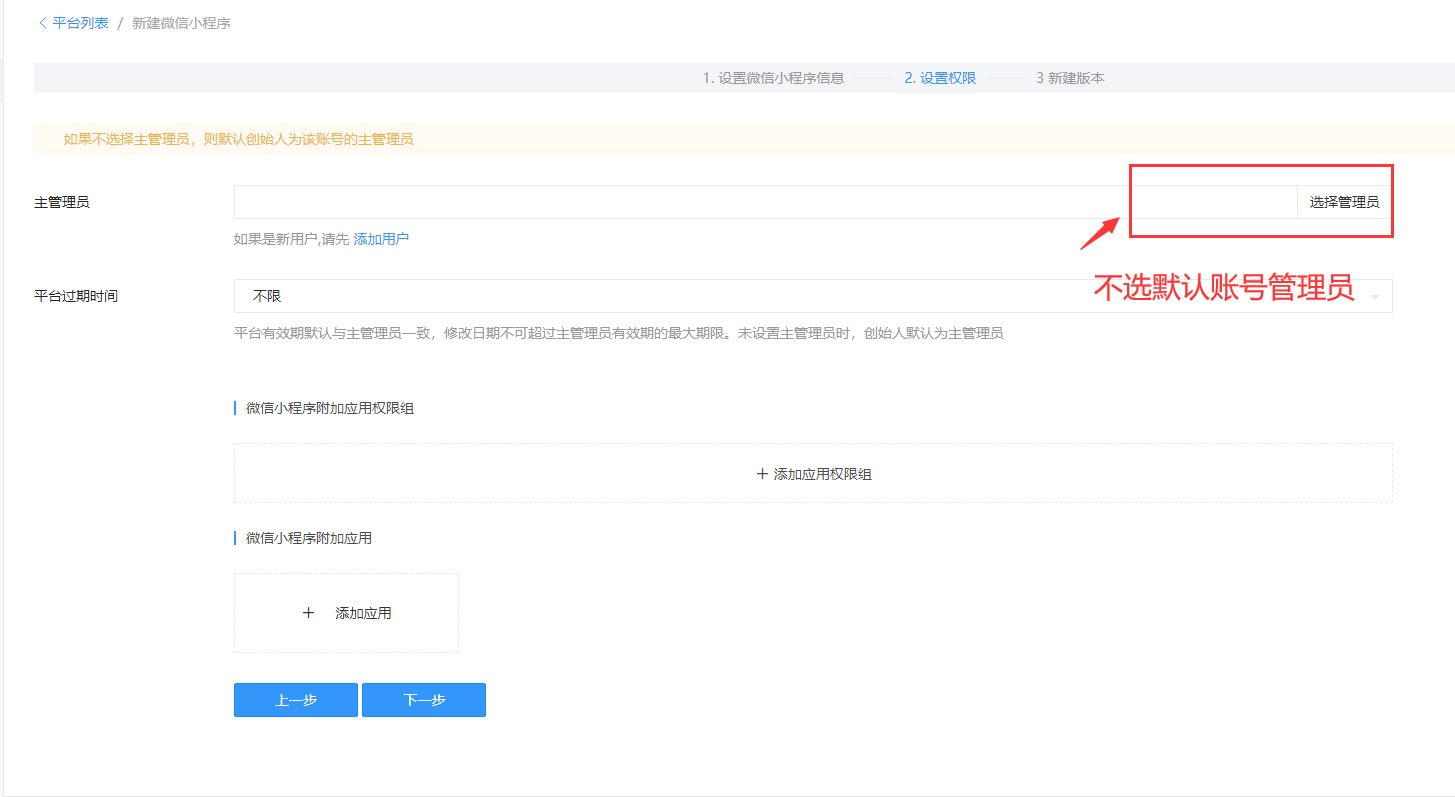Image resolution: width=1455 pixels, height=797 pixels.
Task: Open the 平台列表 breadcrumb link
Action: click(x=80, y=23)
